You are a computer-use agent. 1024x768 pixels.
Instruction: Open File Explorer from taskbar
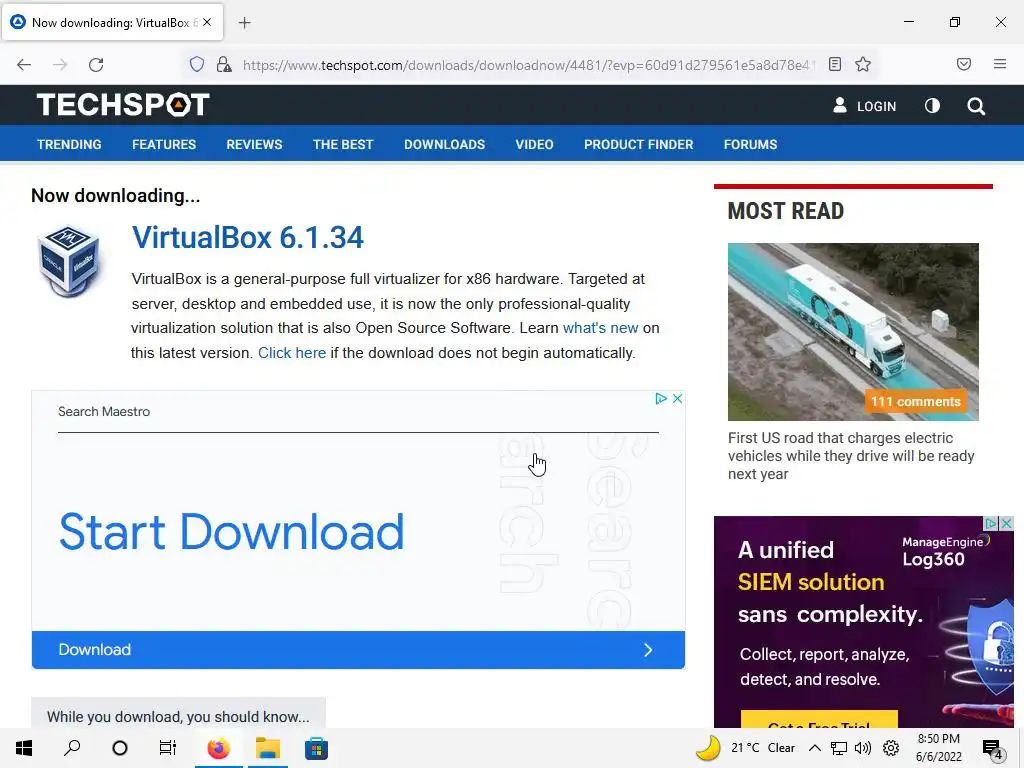coord(268,748)
